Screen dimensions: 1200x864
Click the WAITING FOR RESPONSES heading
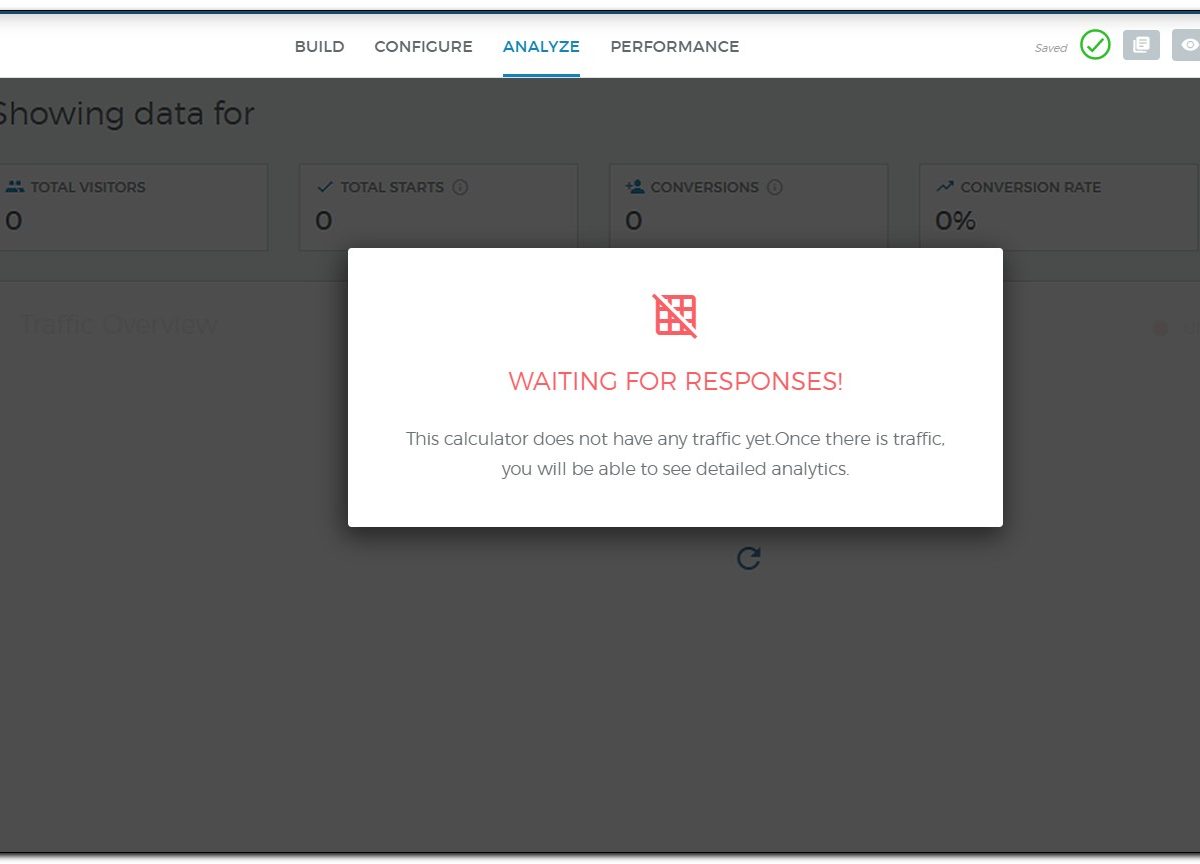[675, 381]
